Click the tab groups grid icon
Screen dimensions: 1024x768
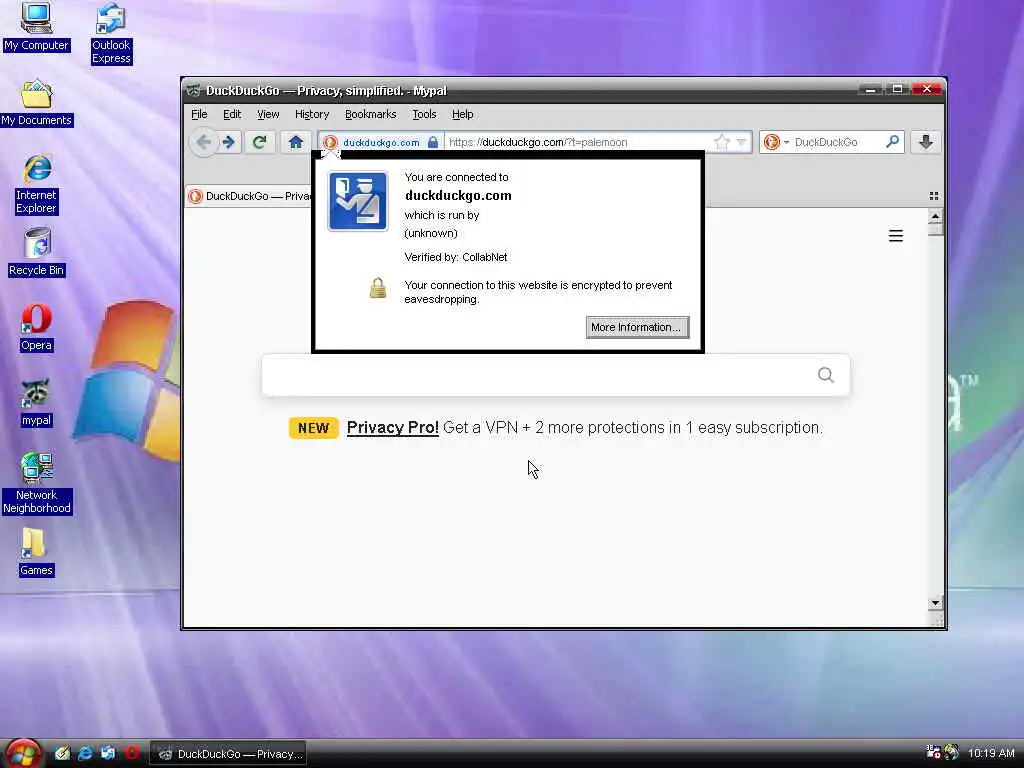pos(934,196)
